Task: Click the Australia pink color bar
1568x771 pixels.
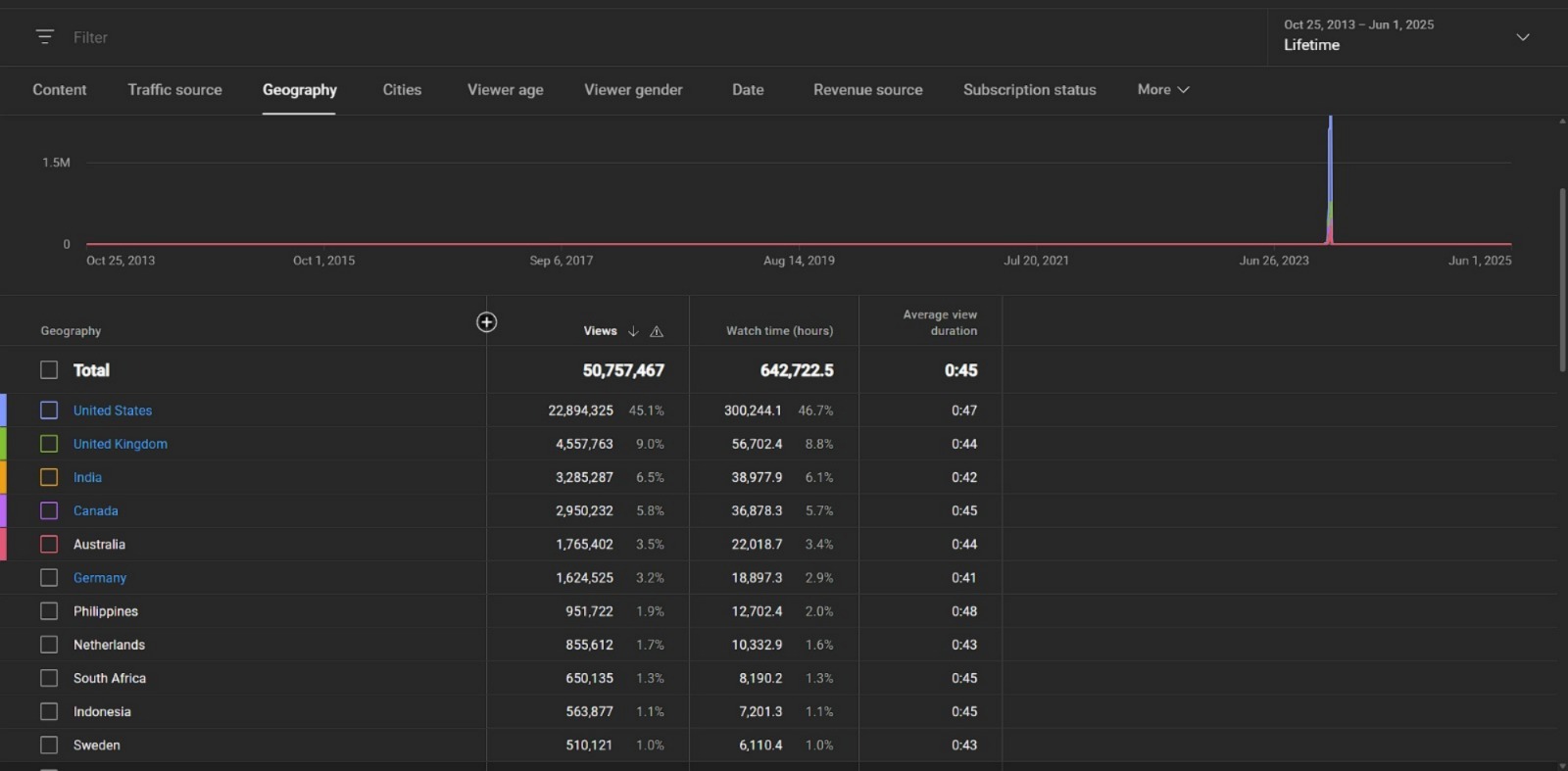Action: coord(4,544)
